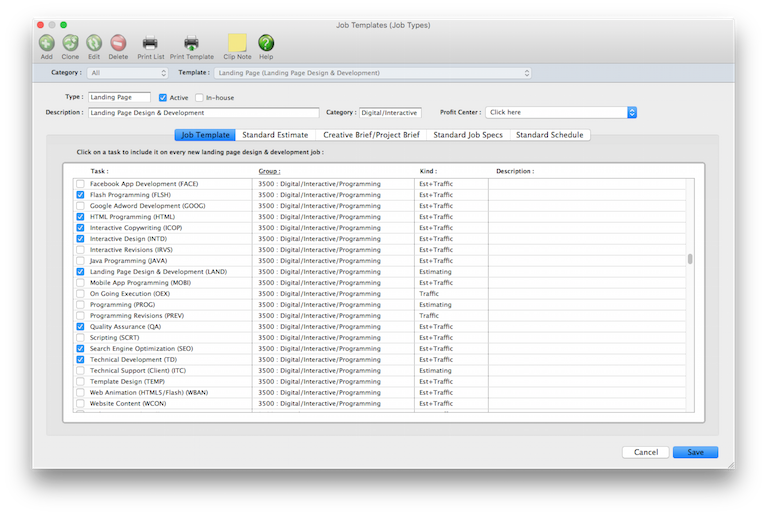
Task: Open the Clip Note sticky icon
Action: (x=237, y=43)
